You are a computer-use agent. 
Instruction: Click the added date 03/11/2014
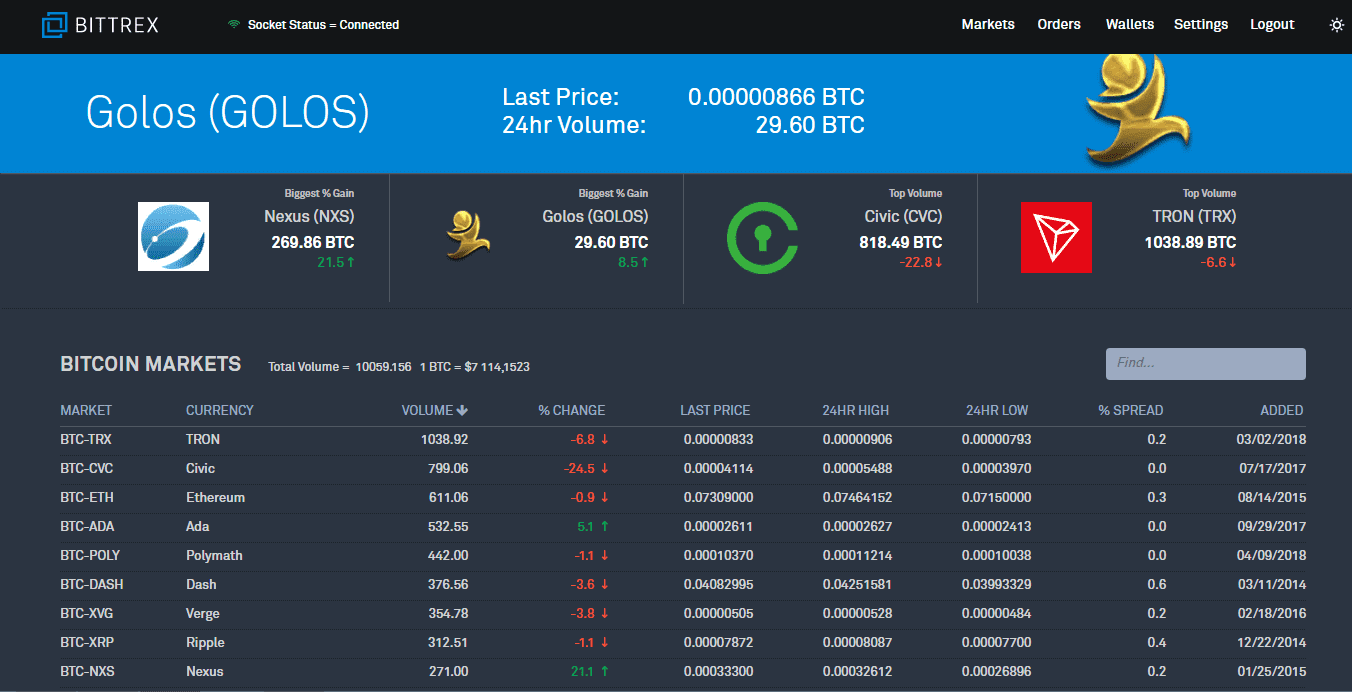(x=1271, y=584)
